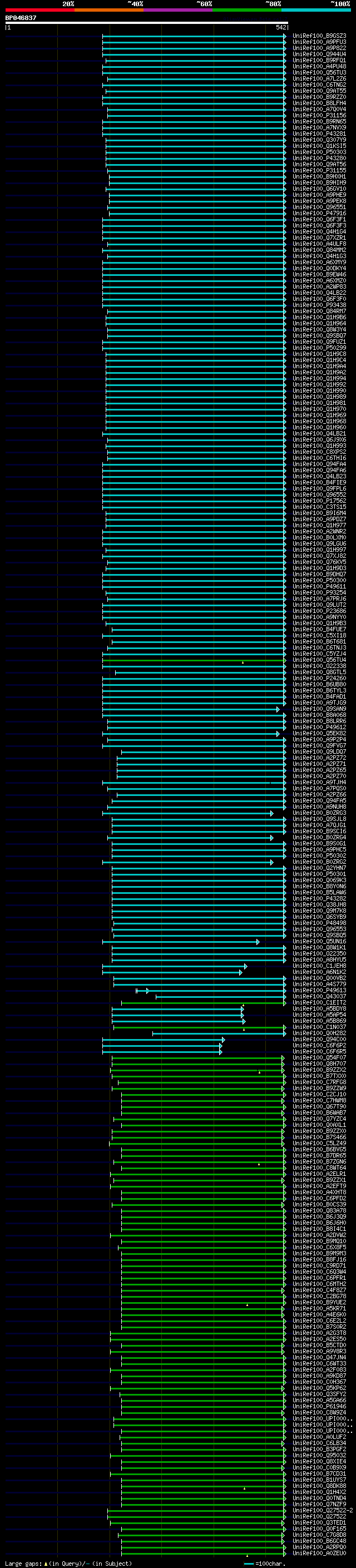Choose the UniRef100_Q9LDQ7 label

point(319,752)
